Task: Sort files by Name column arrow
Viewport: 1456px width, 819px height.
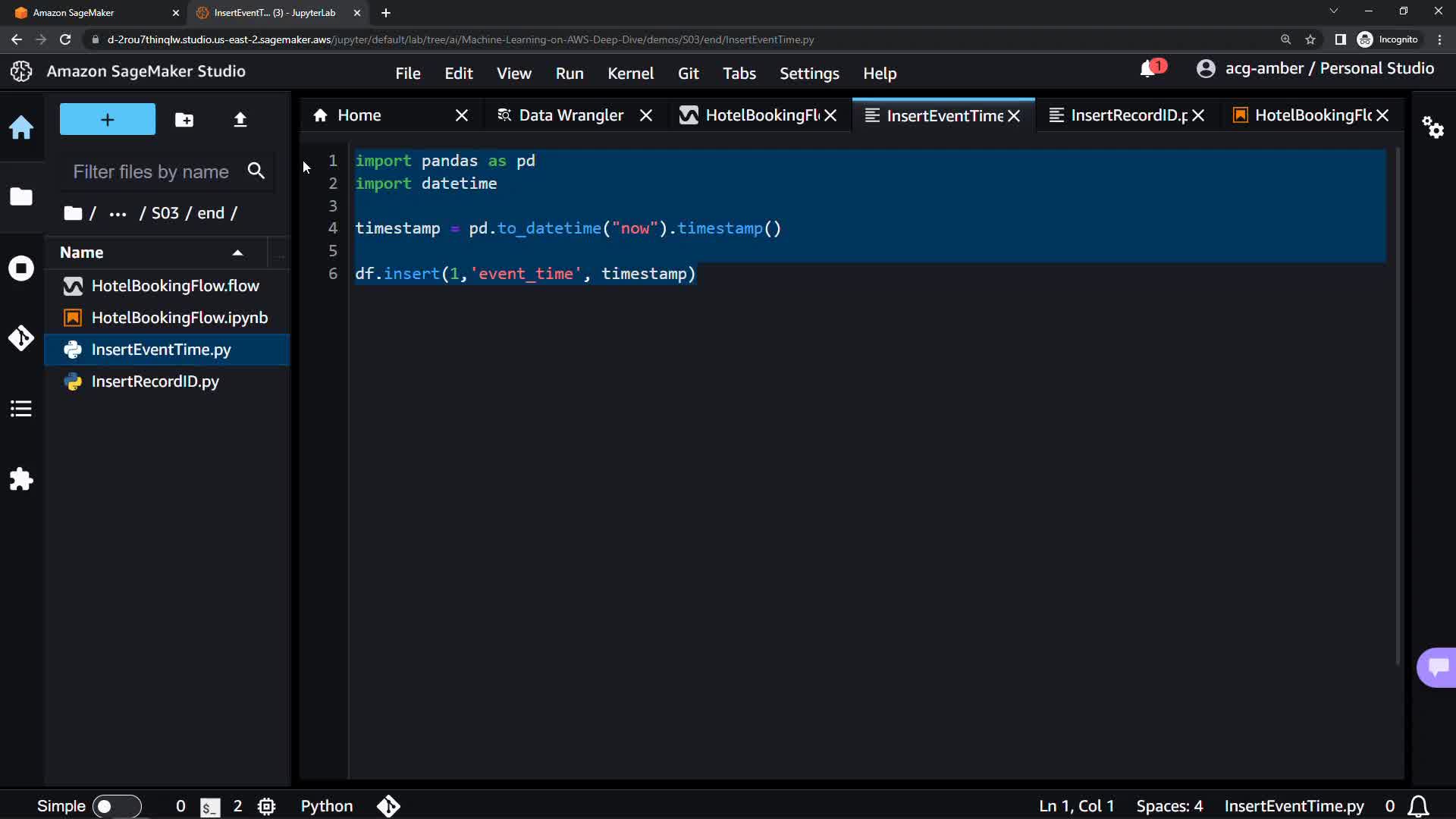Action: (x=237, y=253)
